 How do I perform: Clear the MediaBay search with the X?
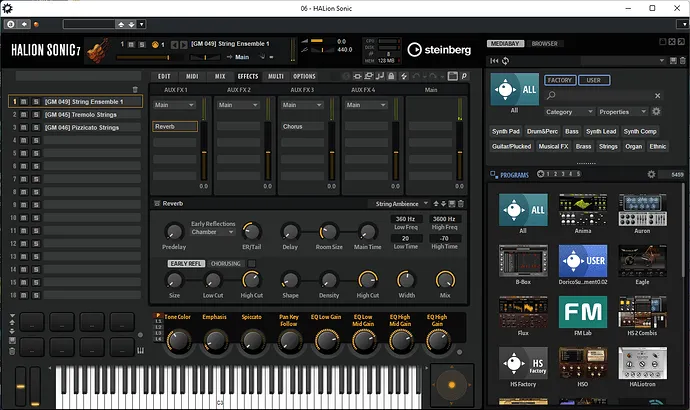coord(657,95)
